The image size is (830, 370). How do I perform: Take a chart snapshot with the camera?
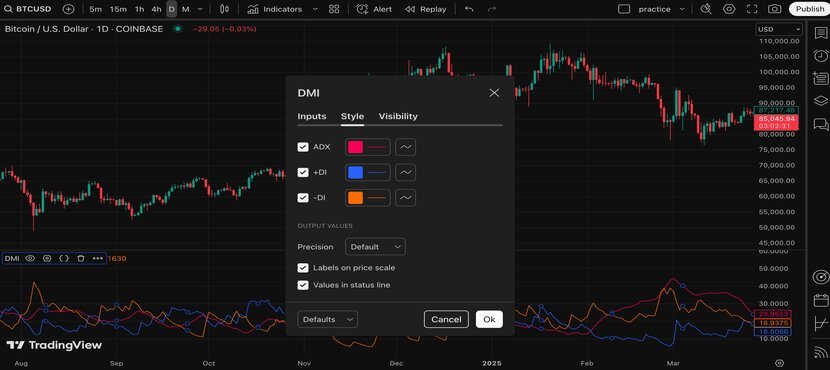(774, 9)
